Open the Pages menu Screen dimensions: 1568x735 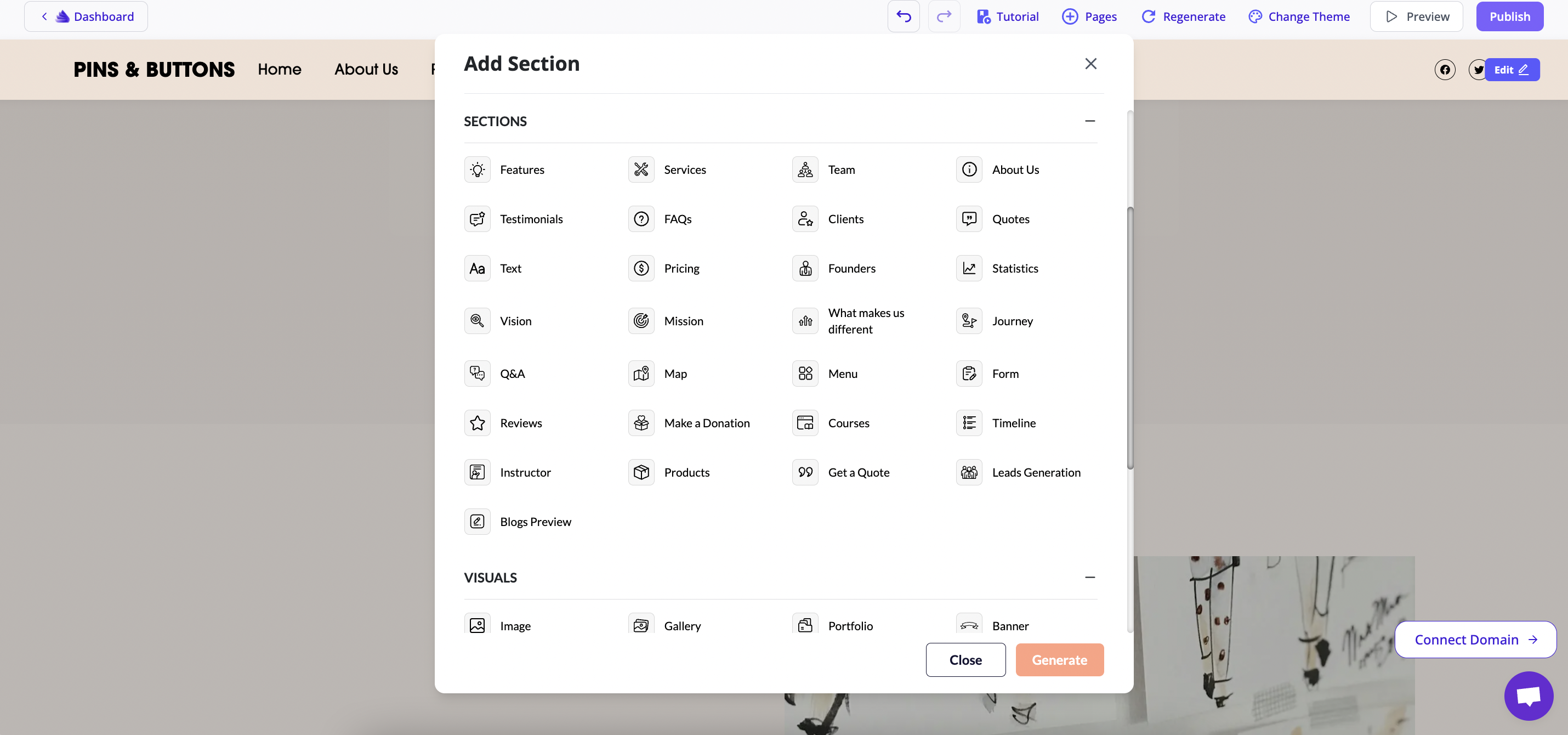(1089, 16)
